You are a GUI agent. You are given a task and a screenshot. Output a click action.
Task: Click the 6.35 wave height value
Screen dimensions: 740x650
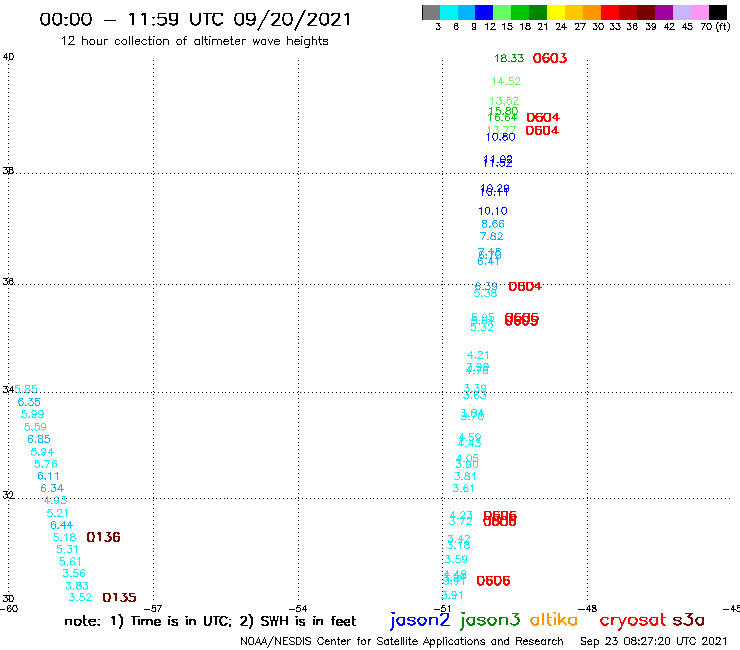click(x=29, y=402)
